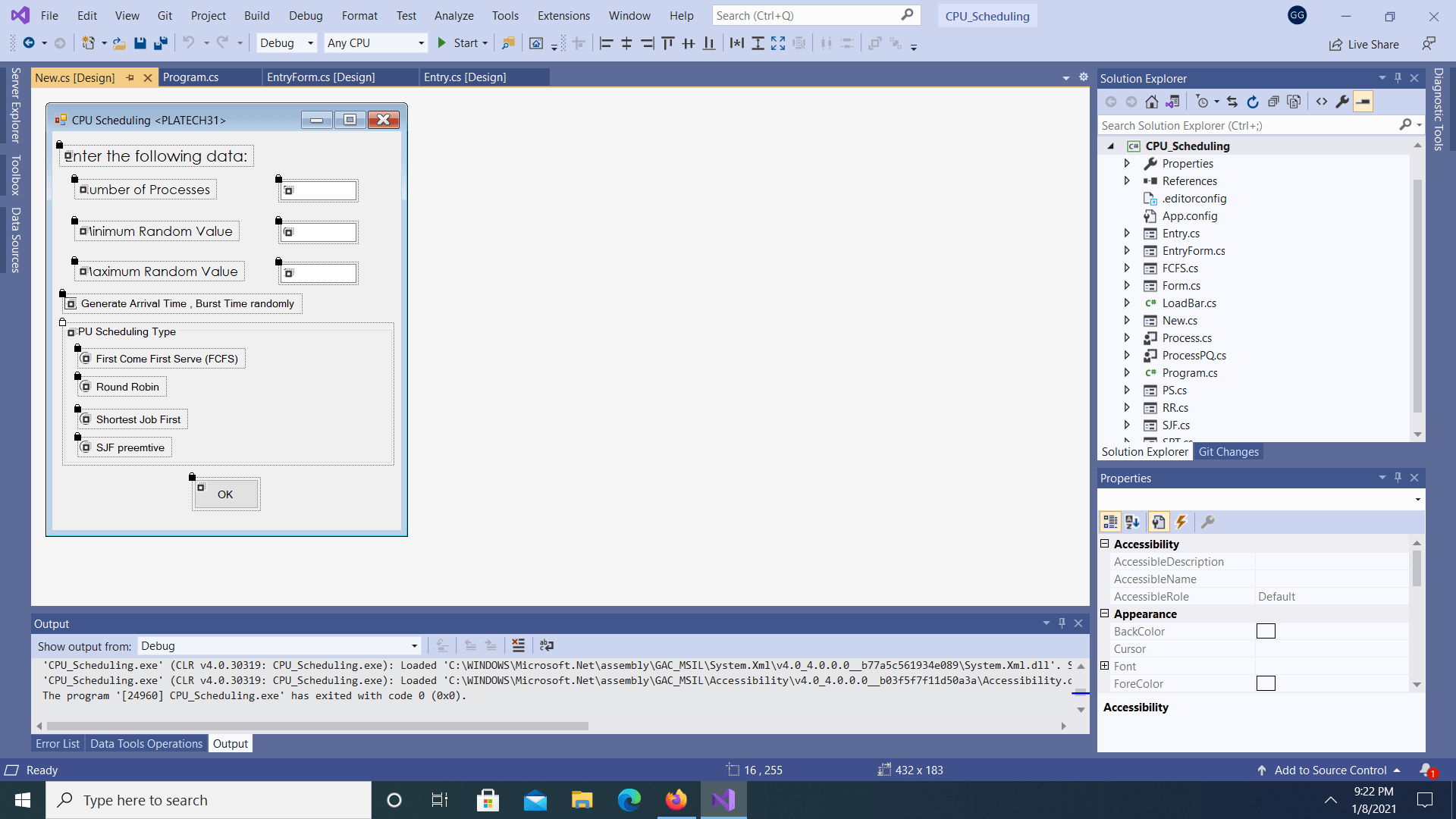1456x819 pixels.
Task: Click the Number of Processes text box
Action: pos(320,190)
